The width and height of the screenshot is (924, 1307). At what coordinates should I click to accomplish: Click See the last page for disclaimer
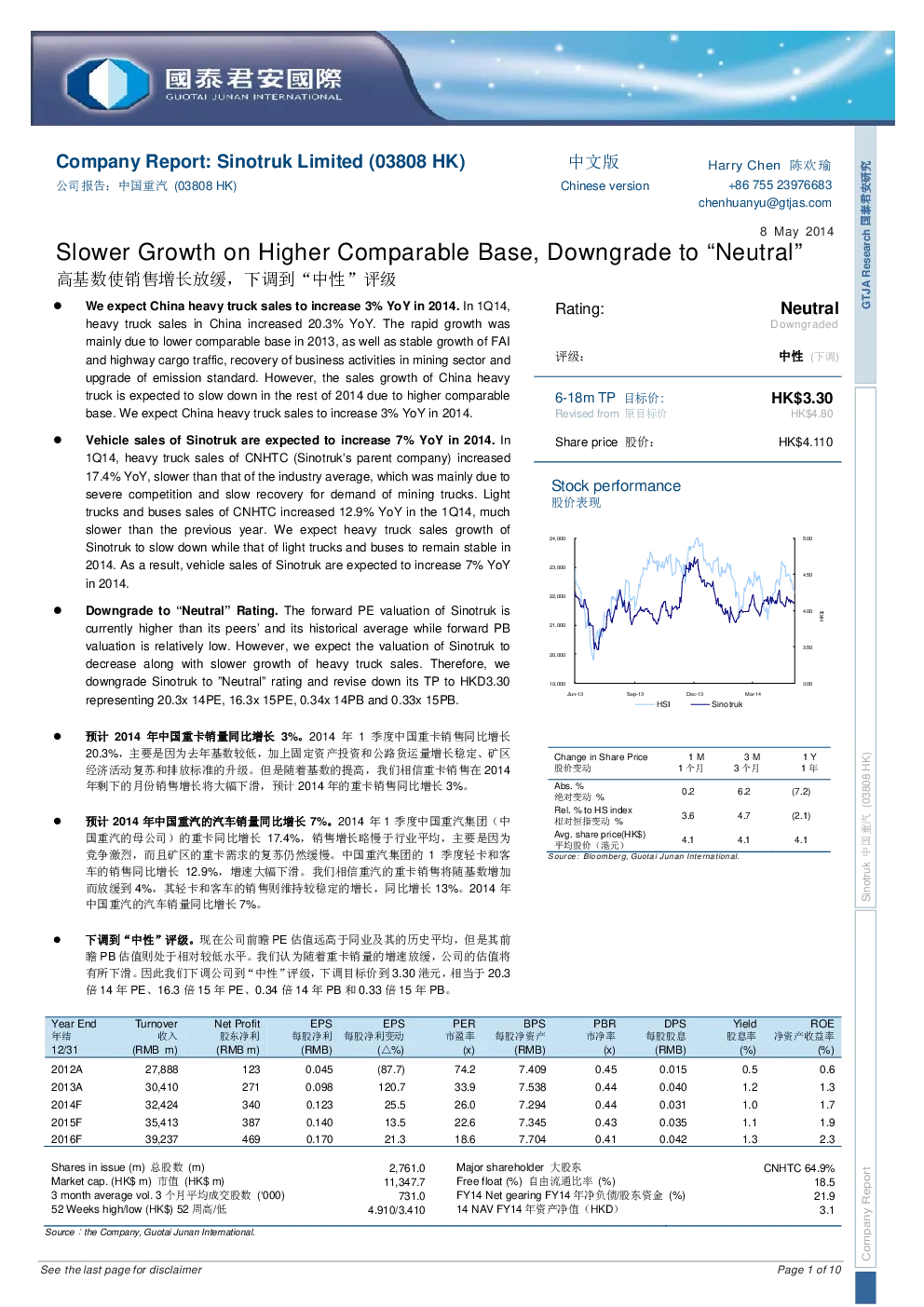pos(121,1270)
